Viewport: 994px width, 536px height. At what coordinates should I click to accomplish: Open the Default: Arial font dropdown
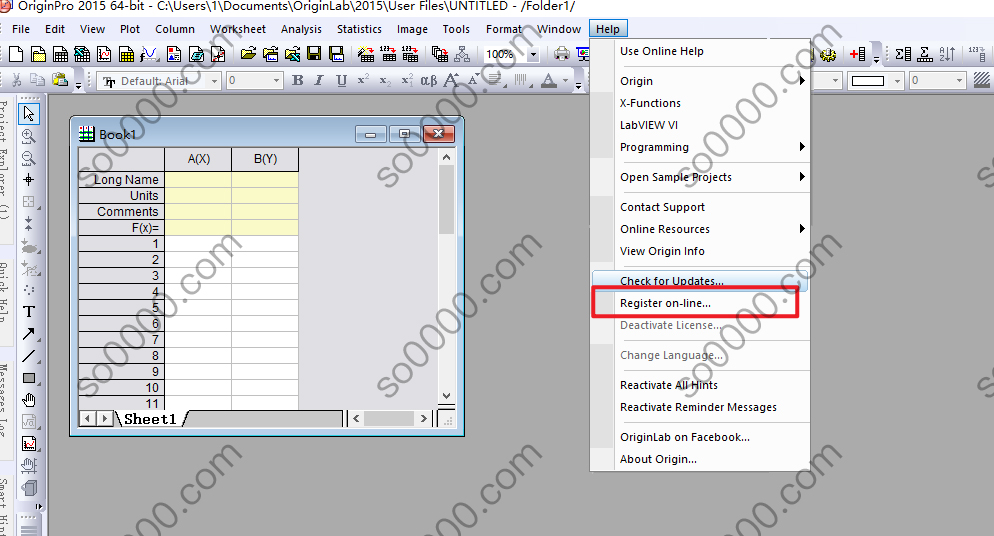(x=214, y=81)
